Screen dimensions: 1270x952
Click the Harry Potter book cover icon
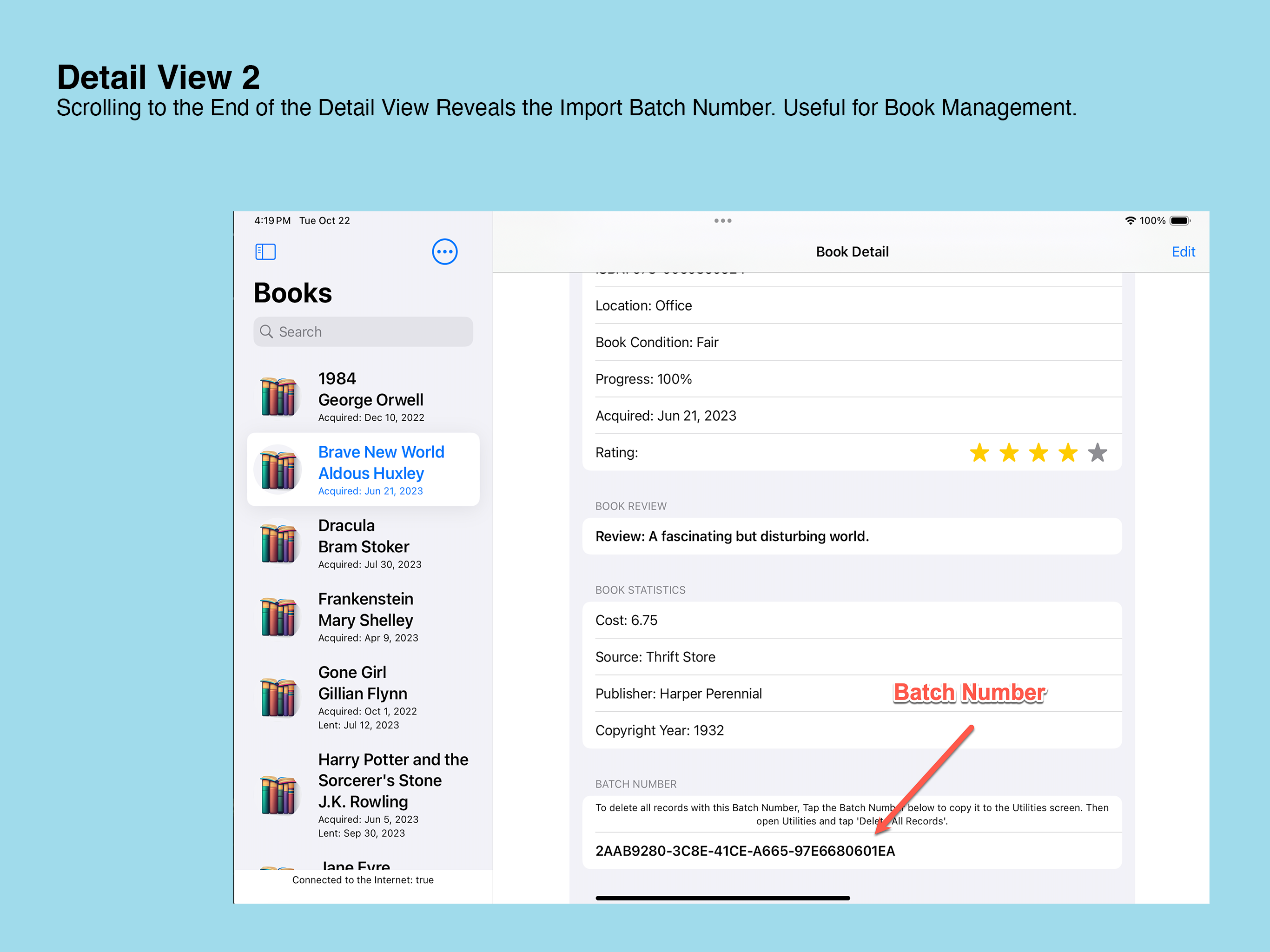278,795
